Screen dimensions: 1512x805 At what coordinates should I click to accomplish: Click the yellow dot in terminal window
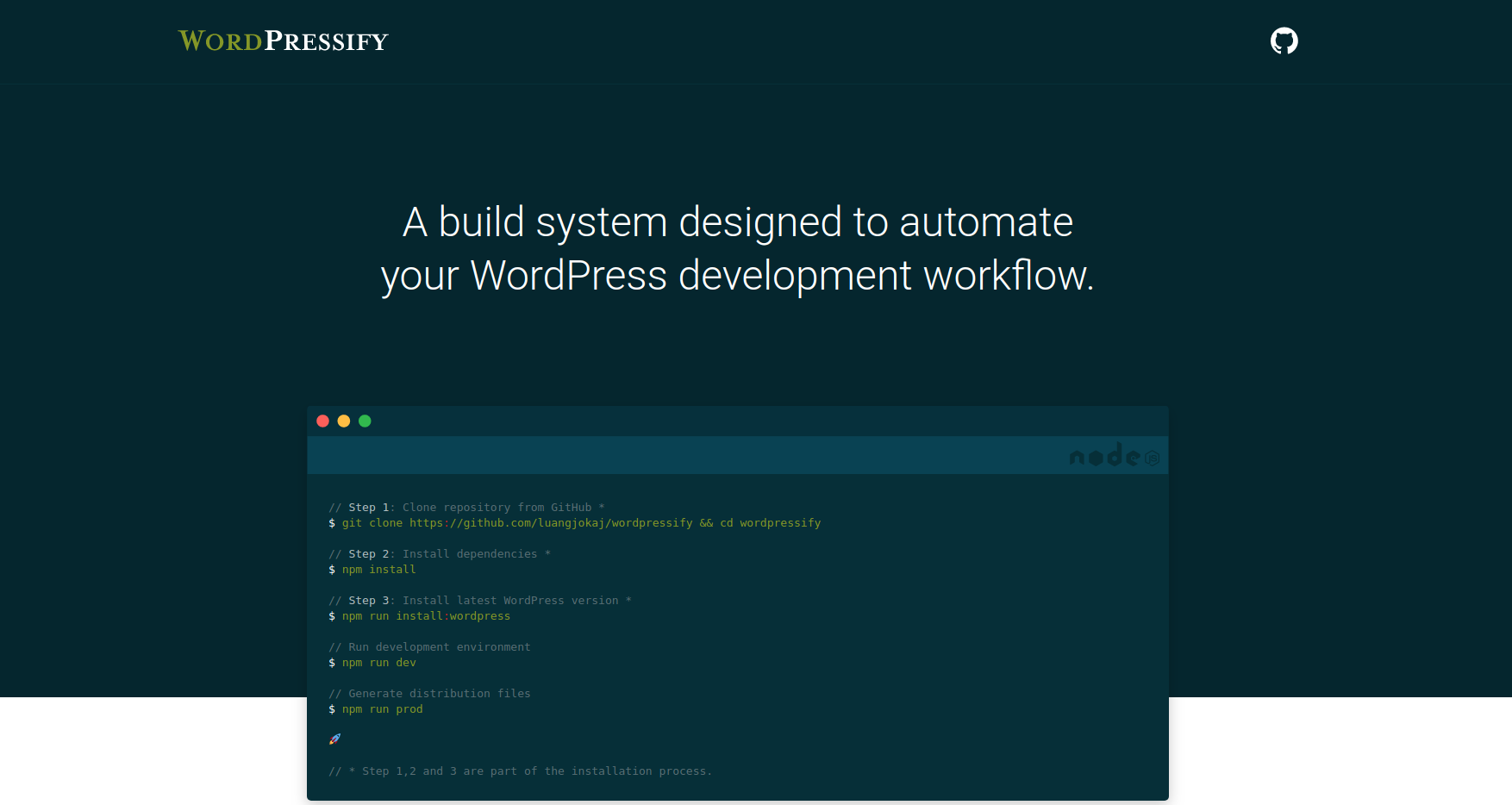(344, 421)
